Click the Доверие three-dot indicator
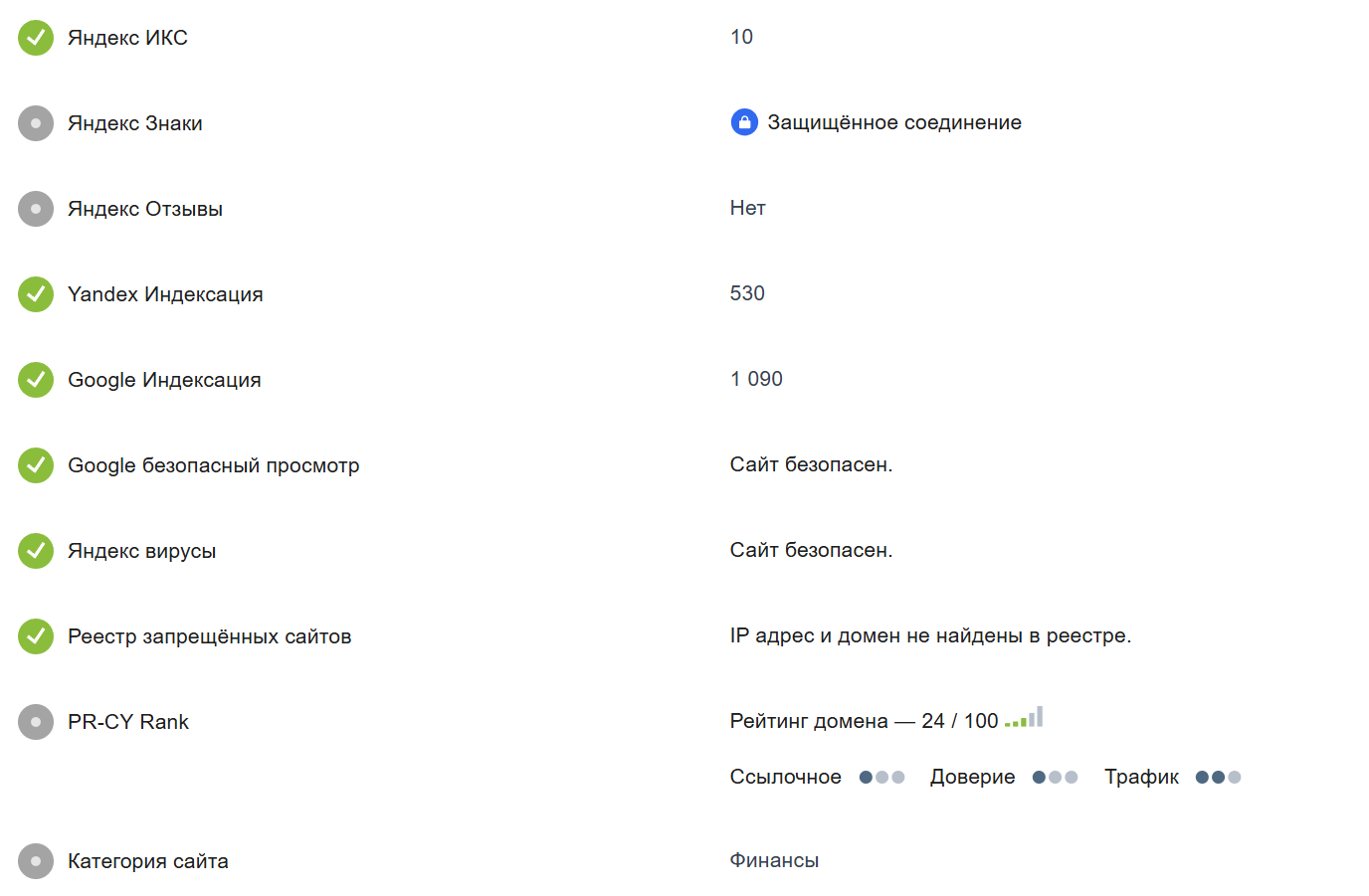This screenshot has height=896, width=1369. (x=1055, y=778)
